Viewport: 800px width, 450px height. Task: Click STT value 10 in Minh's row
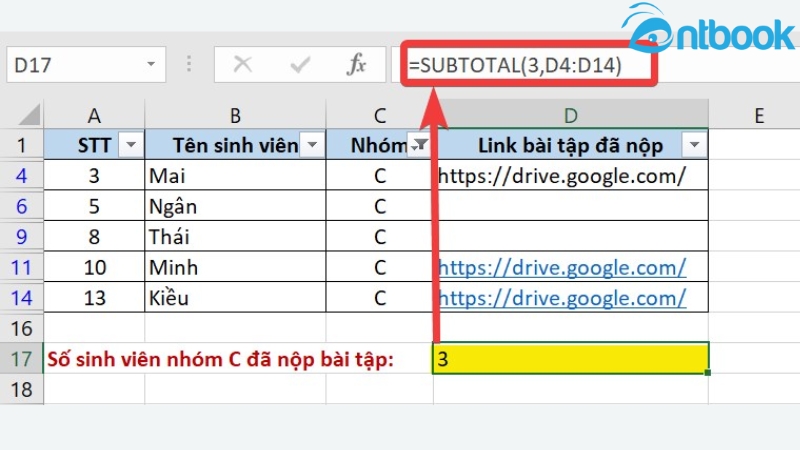click(94, 267)
